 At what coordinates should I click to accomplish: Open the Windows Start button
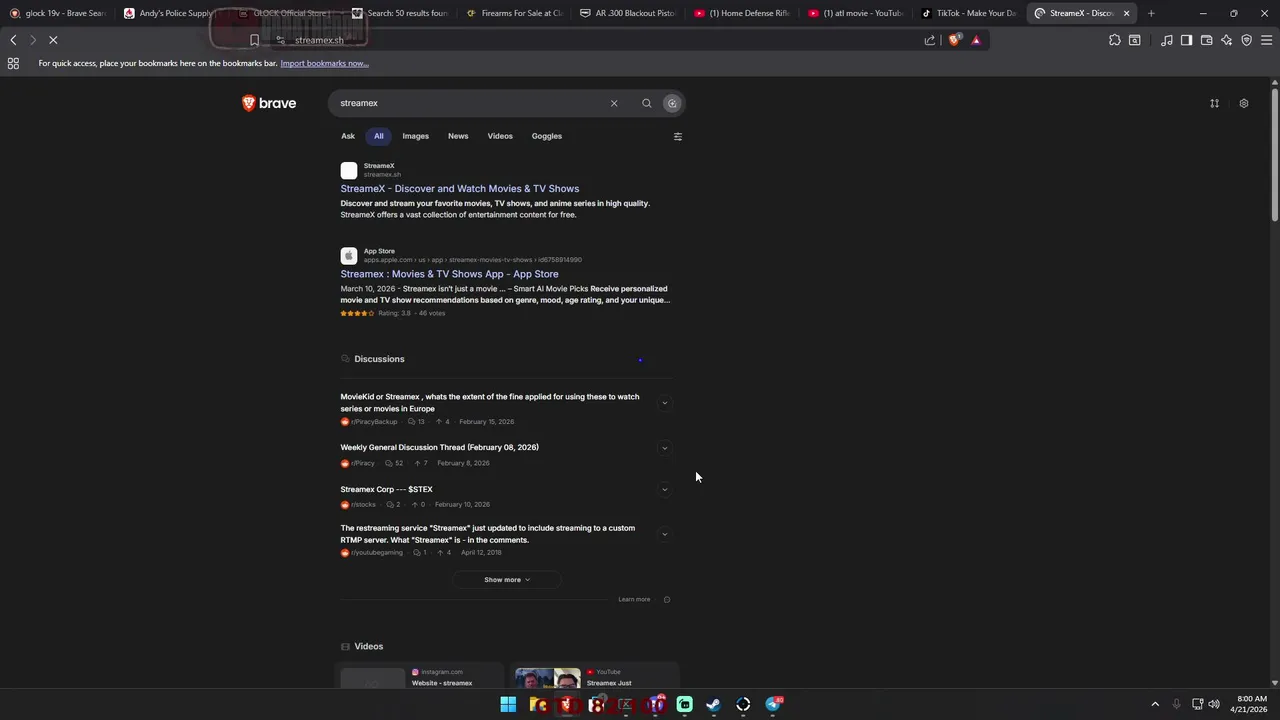(x=508, y=705)
